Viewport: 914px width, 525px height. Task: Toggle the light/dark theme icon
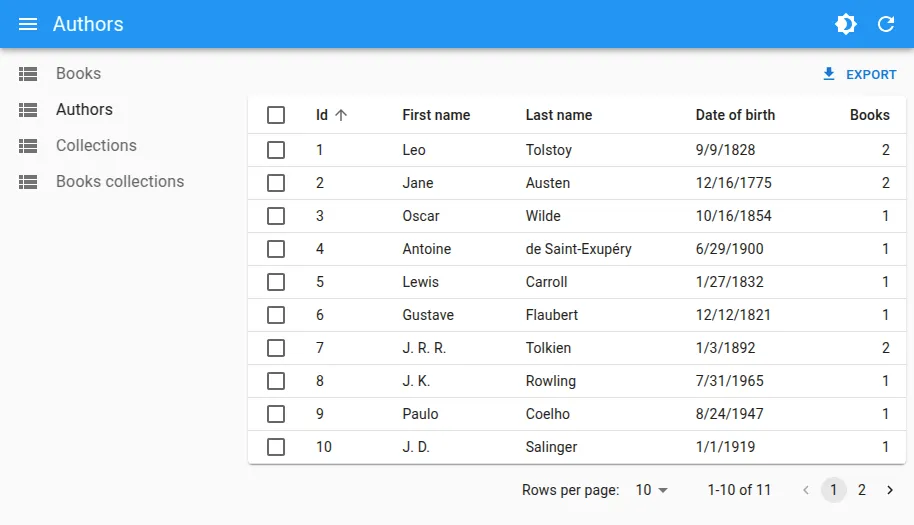[846, 24]
